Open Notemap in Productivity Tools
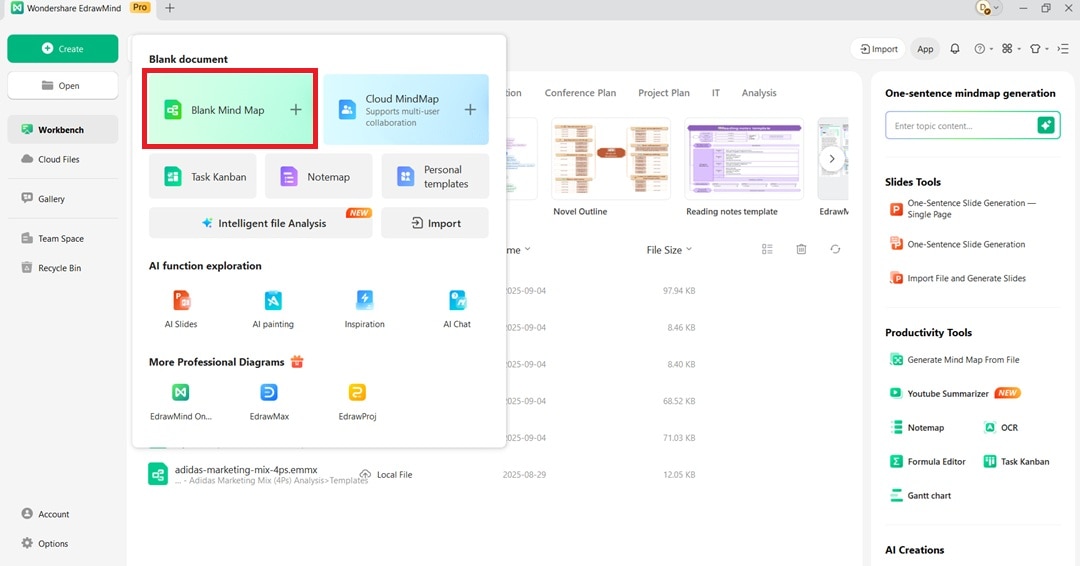 pyautogui.click(x=917, y=428)
